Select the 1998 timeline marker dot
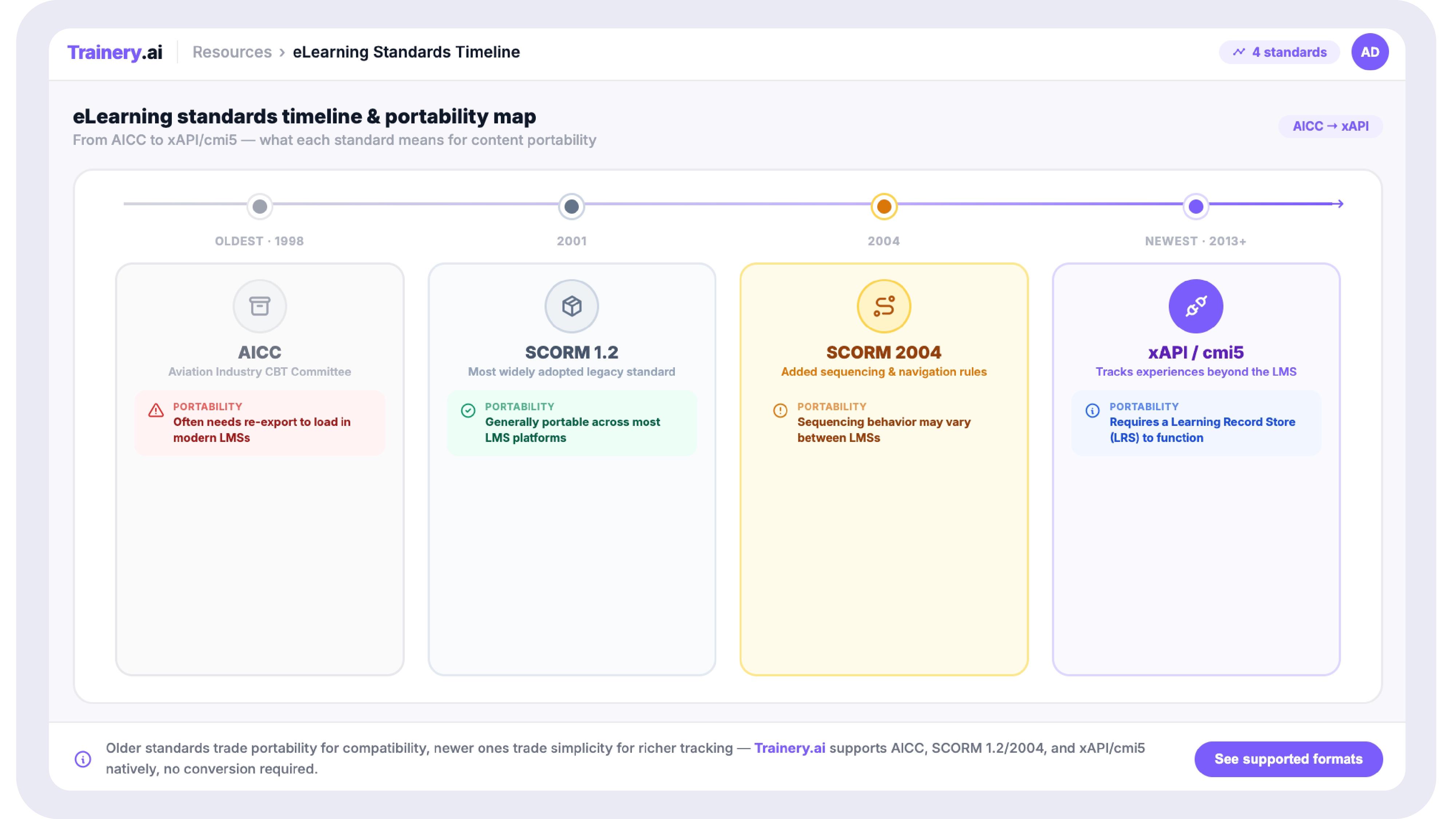 260,206
